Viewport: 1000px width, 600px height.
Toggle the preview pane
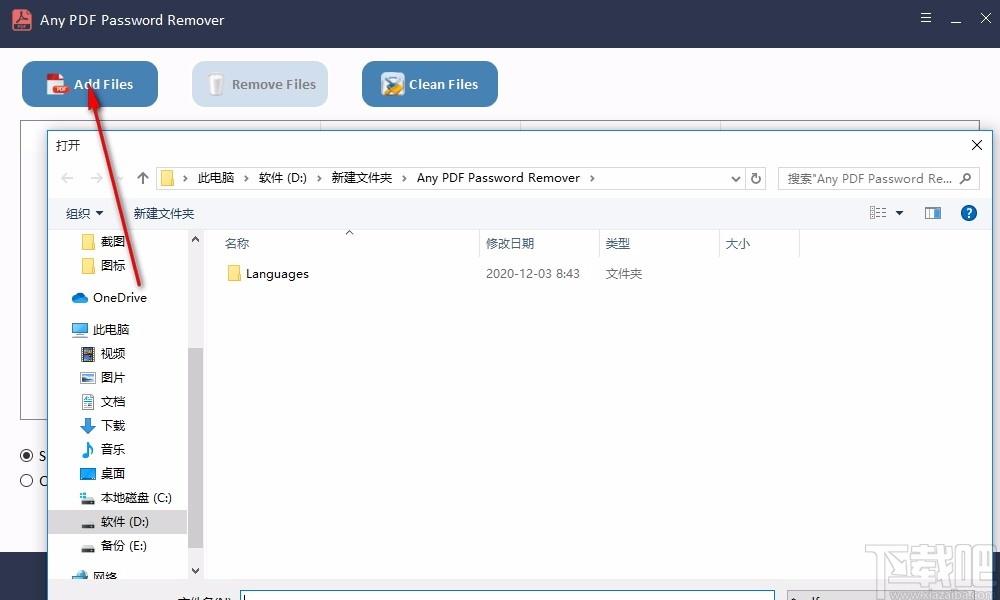pos(932,213)
